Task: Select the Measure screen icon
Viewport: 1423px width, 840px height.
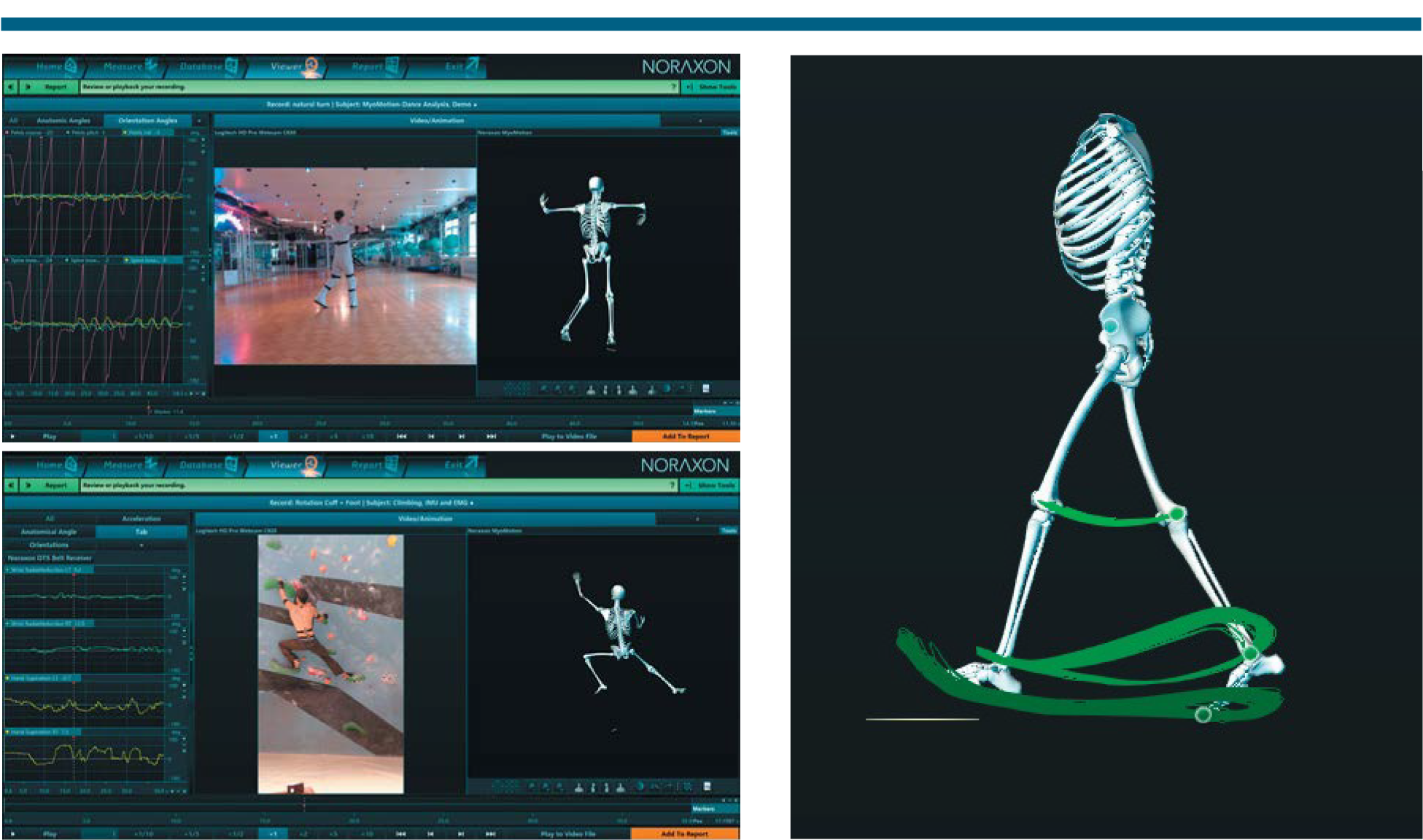Action: pyautogui.click(x=149, y=66)
